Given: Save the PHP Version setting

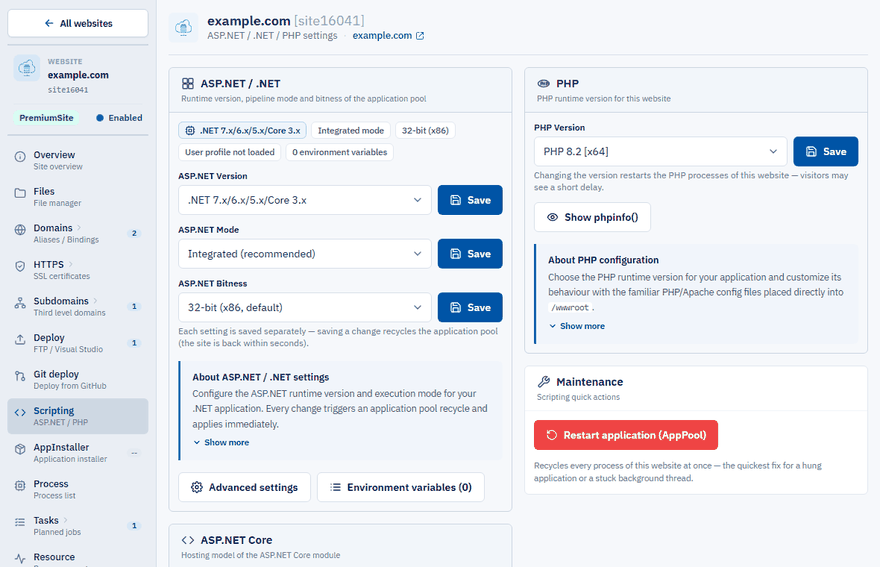Looking at the screenshot, I should [826, 152].
